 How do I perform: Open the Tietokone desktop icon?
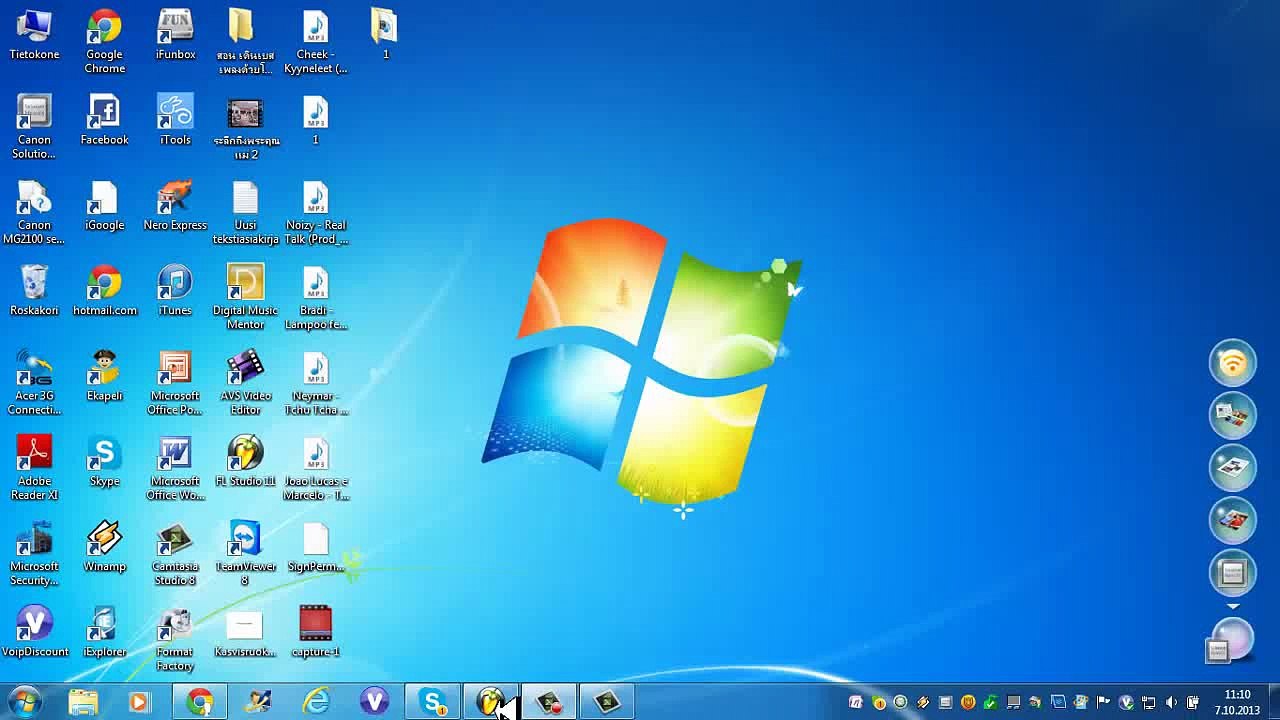tap(34, 35)
